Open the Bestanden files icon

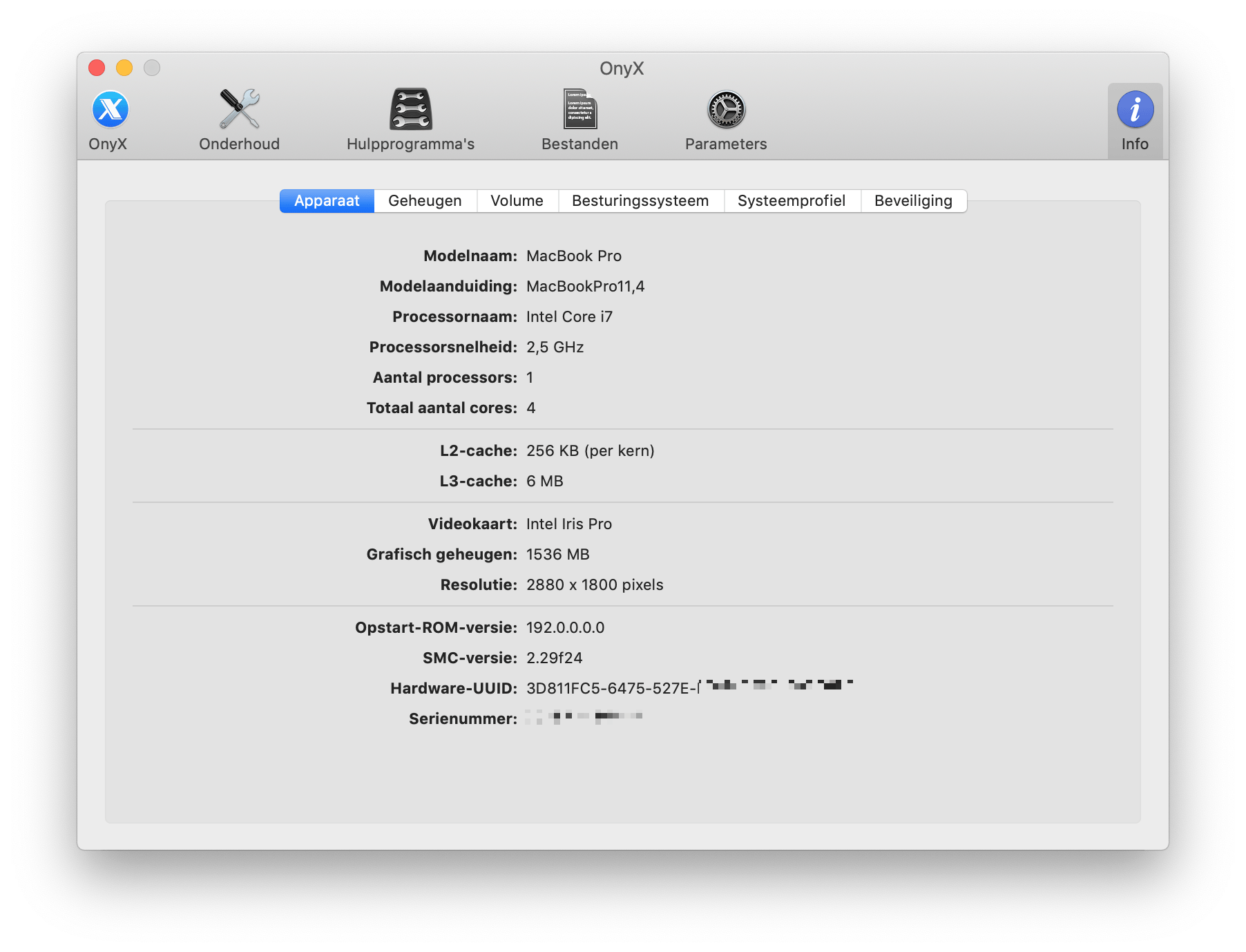coord(580,110)
